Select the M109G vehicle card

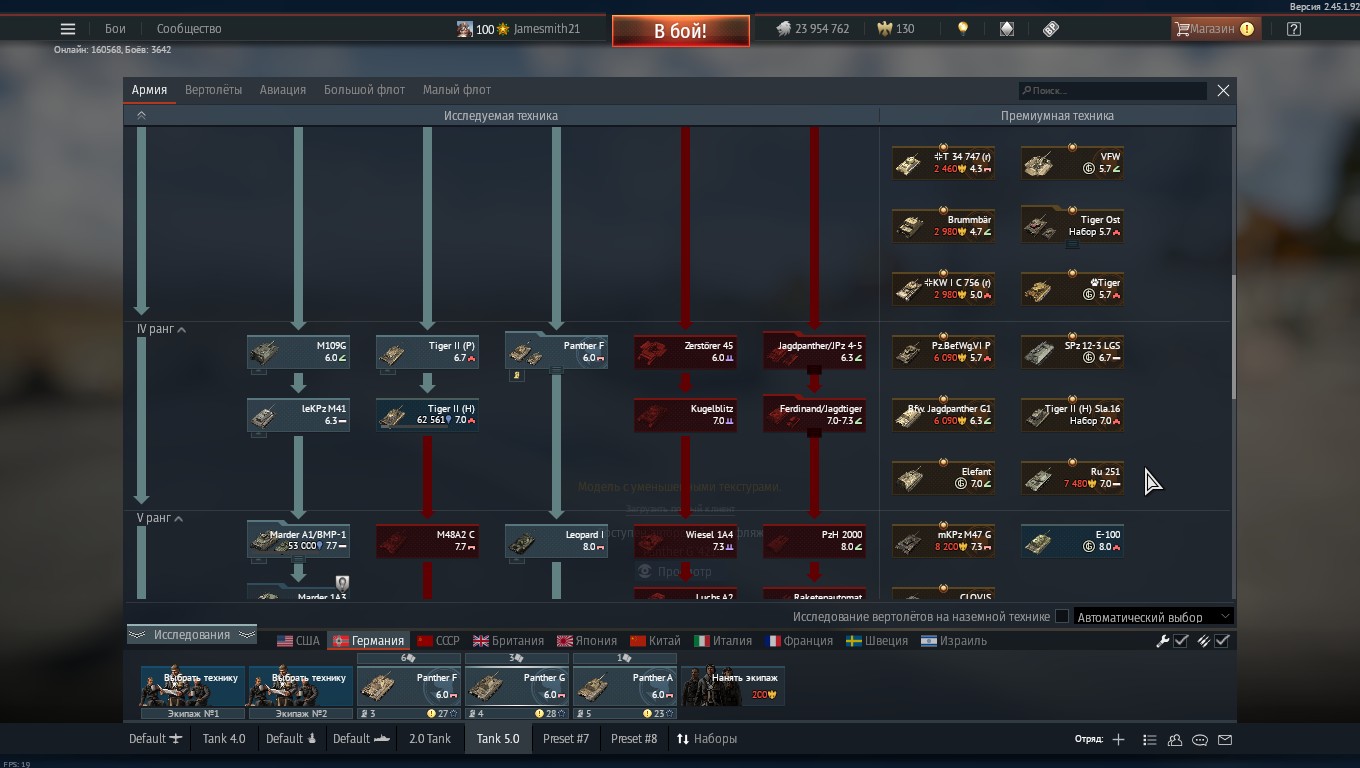coord(299,352)
